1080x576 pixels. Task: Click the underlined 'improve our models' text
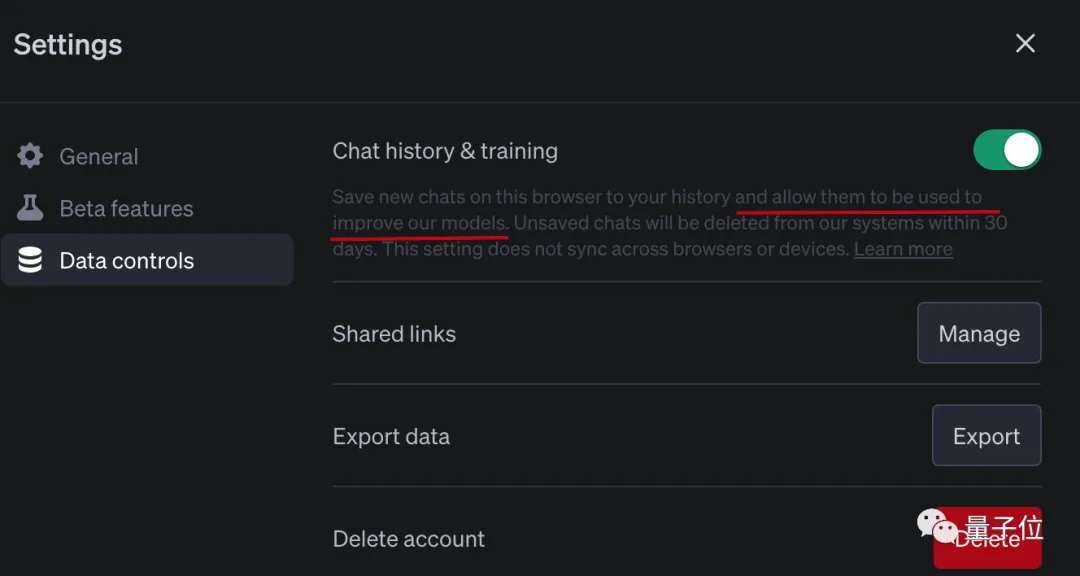tap(420, 223)
